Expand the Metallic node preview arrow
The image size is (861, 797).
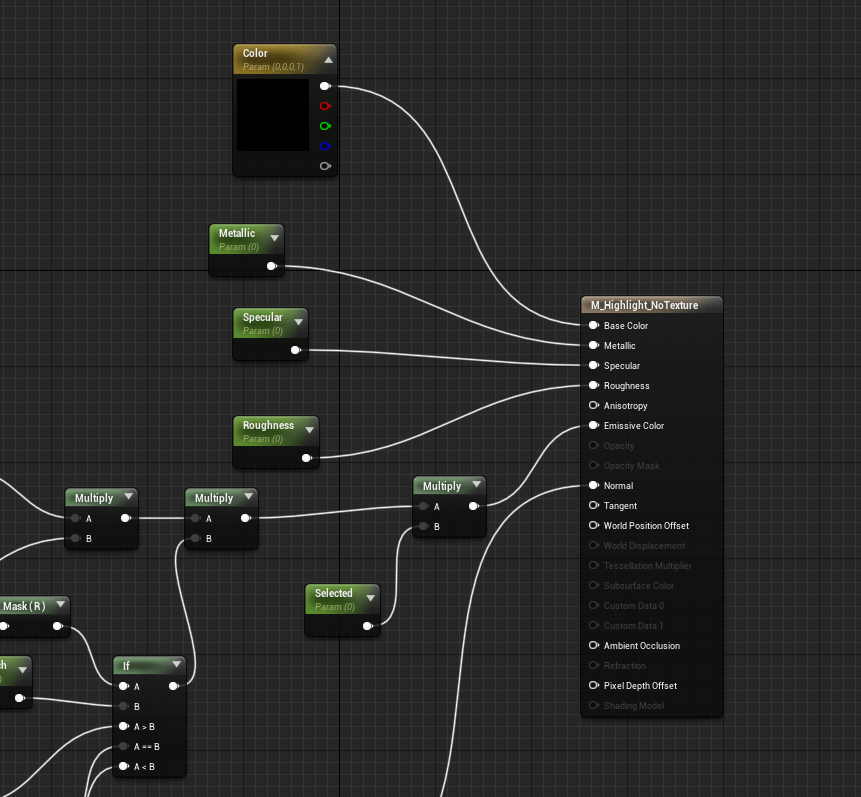point(275,239)
